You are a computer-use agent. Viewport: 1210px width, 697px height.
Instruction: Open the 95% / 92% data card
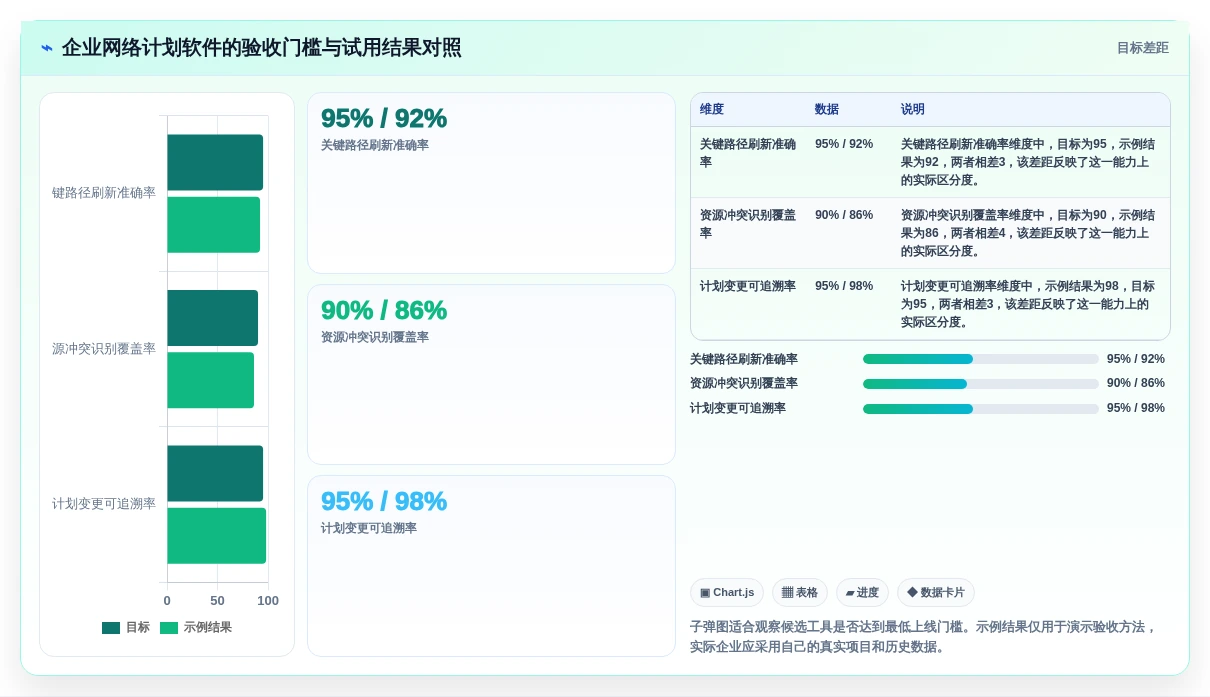pyautogui.click(x=491, y=183)
